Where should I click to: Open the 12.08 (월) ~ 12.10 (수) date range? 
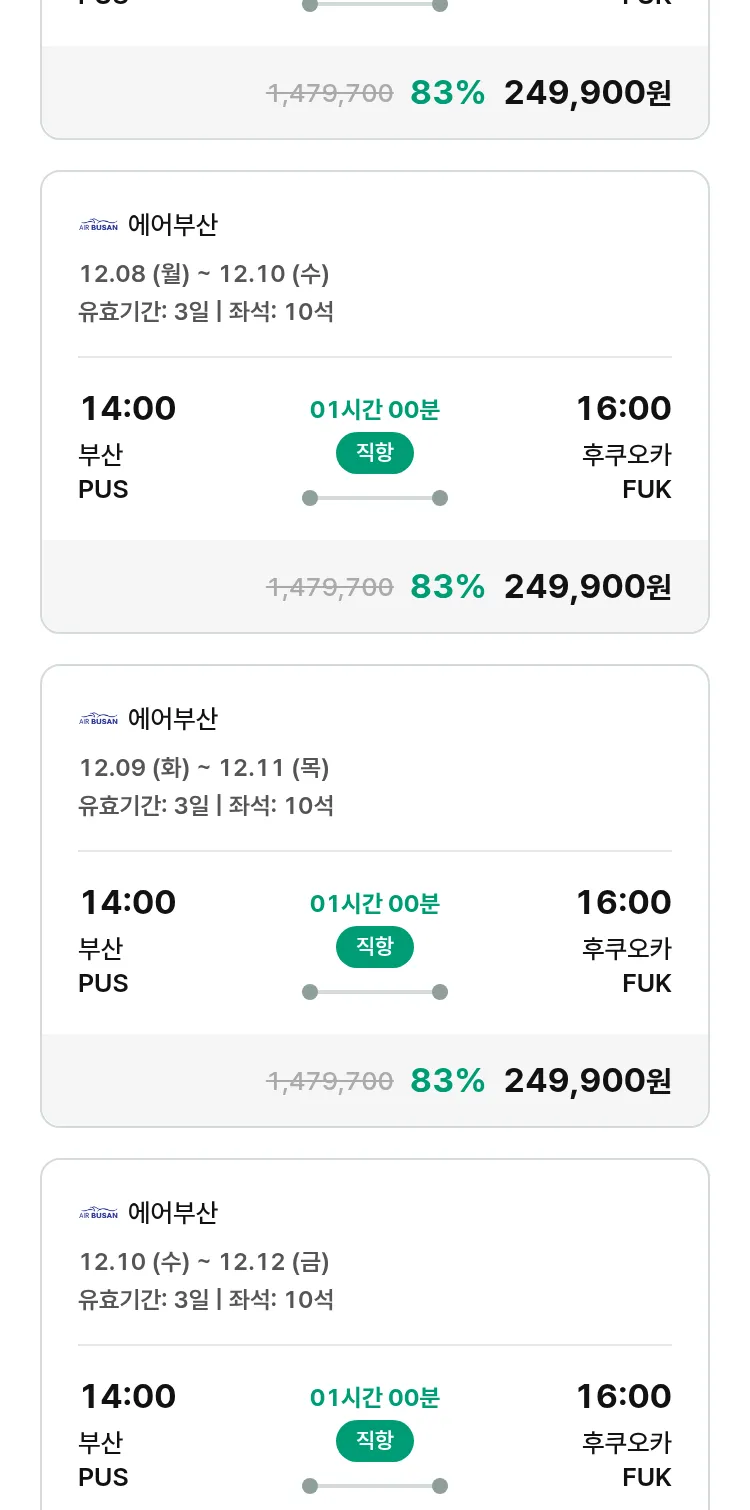(x=204, y=274)
